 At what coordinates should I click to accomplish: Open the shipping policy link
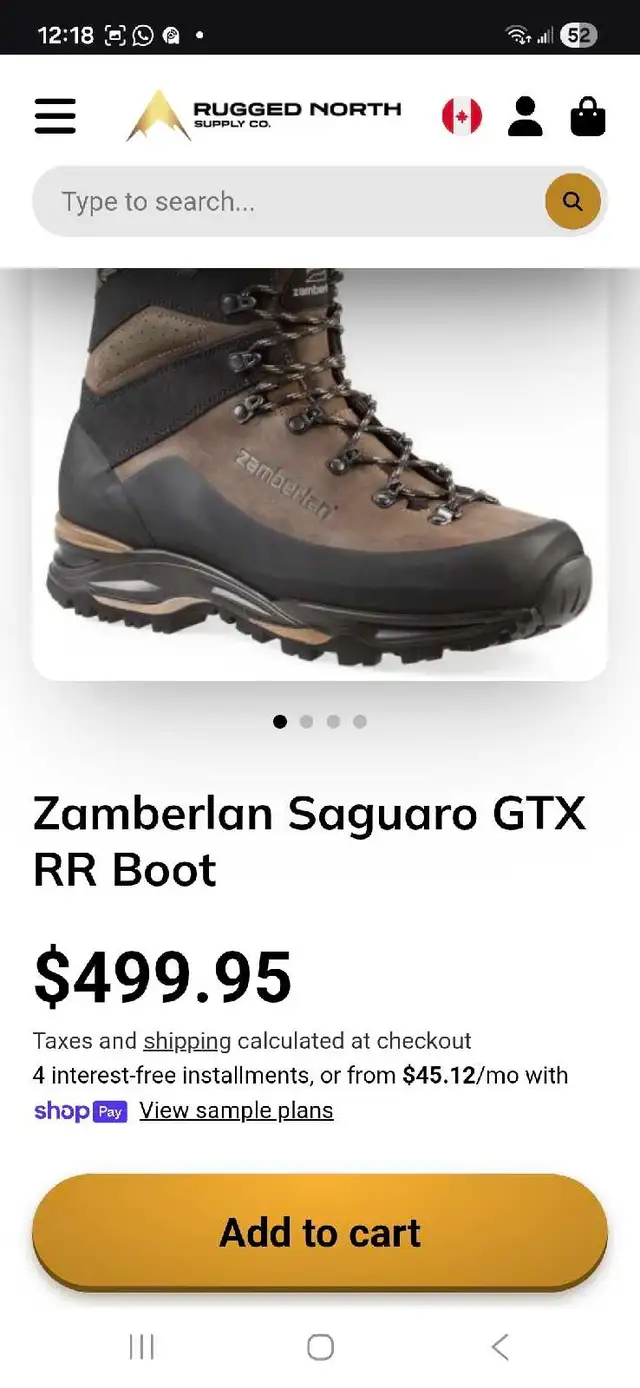[x=187, y=1041]
